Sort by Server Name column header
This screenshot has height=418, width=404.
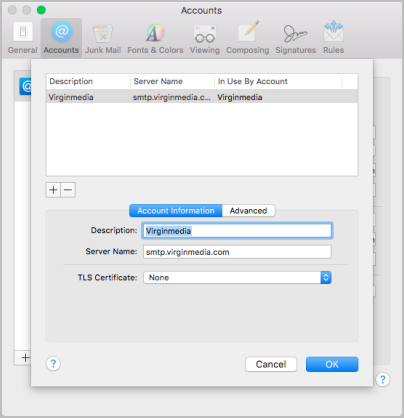click(x=172, y=81)
